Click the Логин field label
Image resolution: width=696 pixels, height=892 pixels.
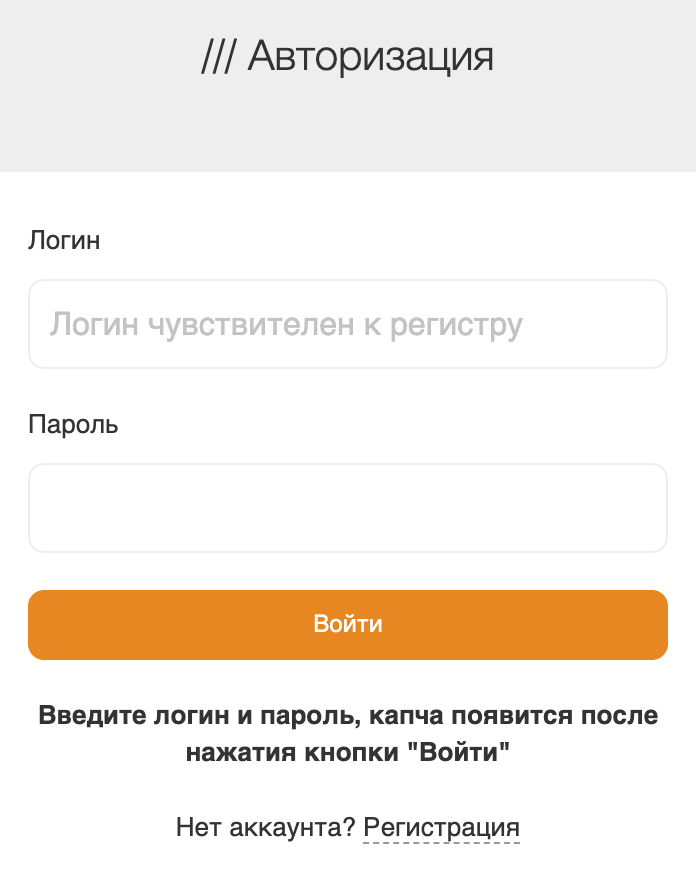pyautogui.click(x=63, y=240)
